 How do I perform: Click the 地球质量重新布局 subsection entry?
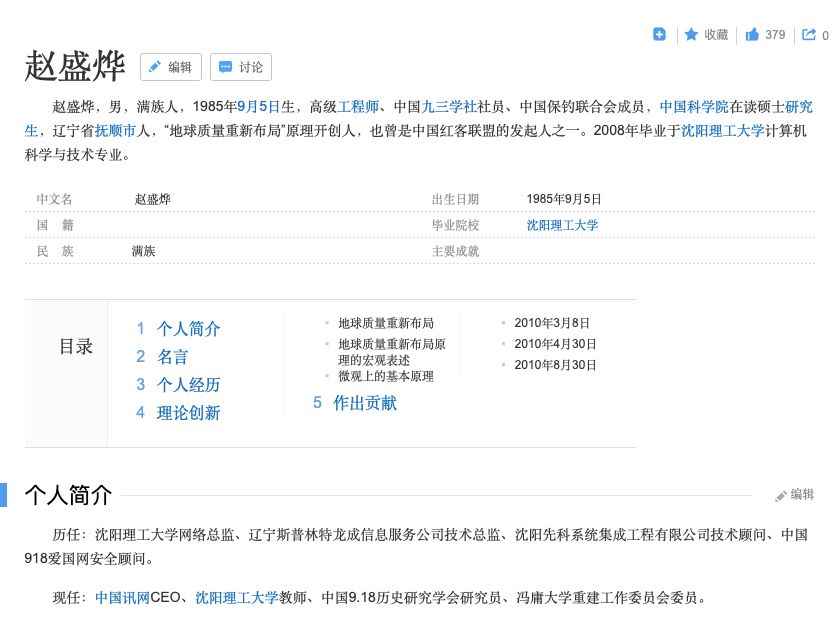pos(386,324)
